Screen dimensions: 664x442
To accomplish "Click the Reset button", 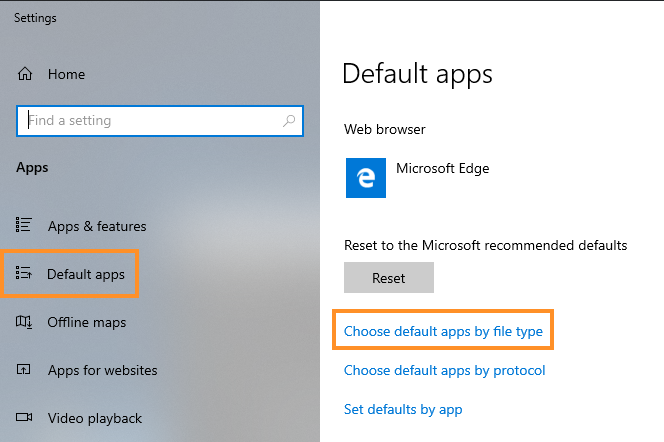I will tap(389, 278).
